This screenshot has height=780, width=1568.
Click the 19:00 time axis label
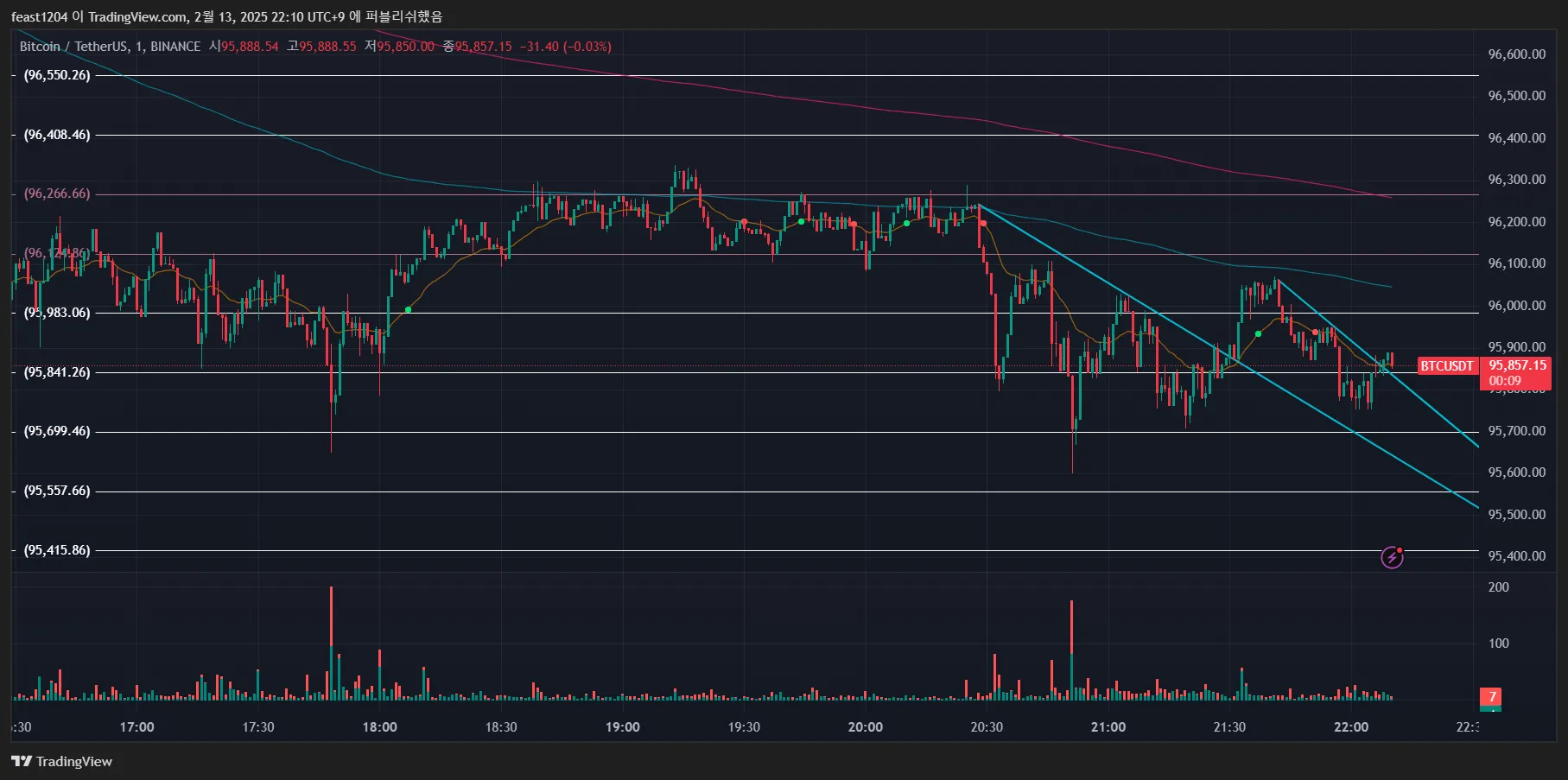click(x=622, y=727)
